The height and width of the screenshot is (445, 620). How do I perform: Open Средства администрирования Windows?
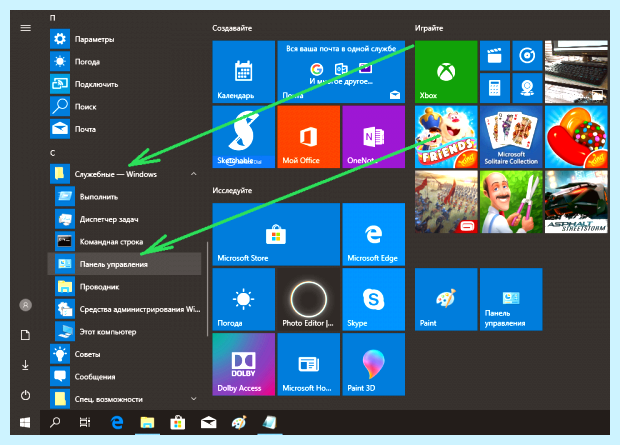[x=125, y=309]
